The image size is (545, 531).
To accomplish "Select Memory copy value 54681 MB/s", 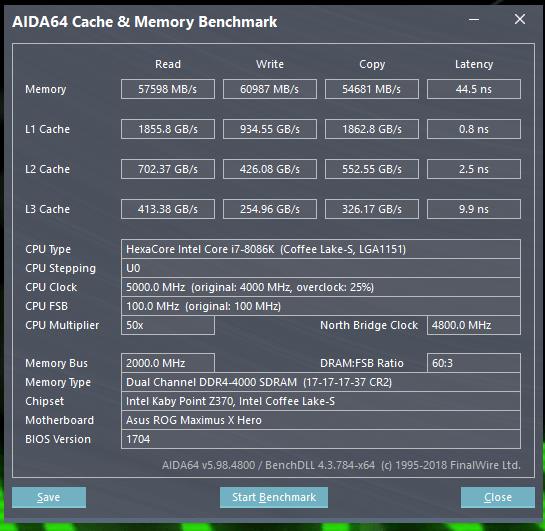I will pyautogui.click(x=372, y=89).
